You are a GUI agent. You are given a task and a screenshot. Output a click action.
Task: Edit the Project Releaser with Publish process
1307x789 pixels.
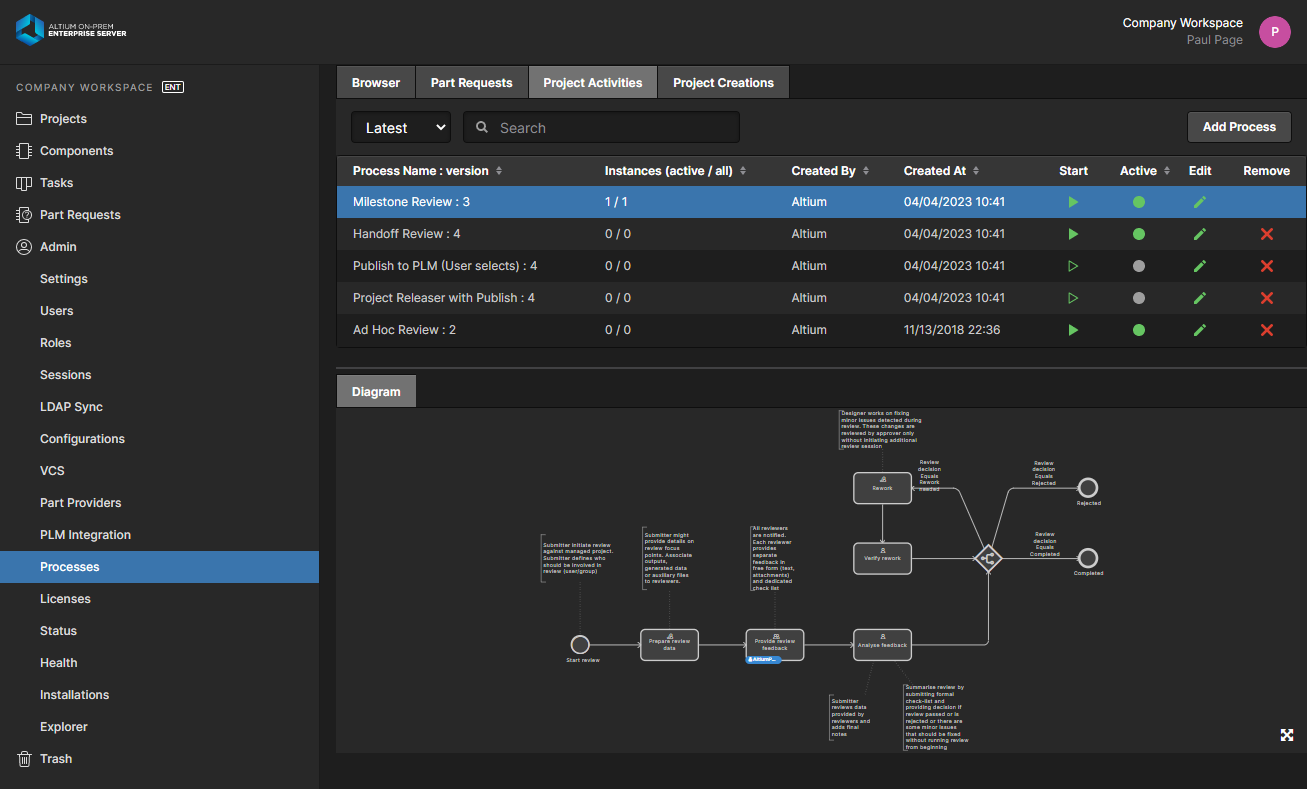pyautogui.click(x=1200, y=298)
